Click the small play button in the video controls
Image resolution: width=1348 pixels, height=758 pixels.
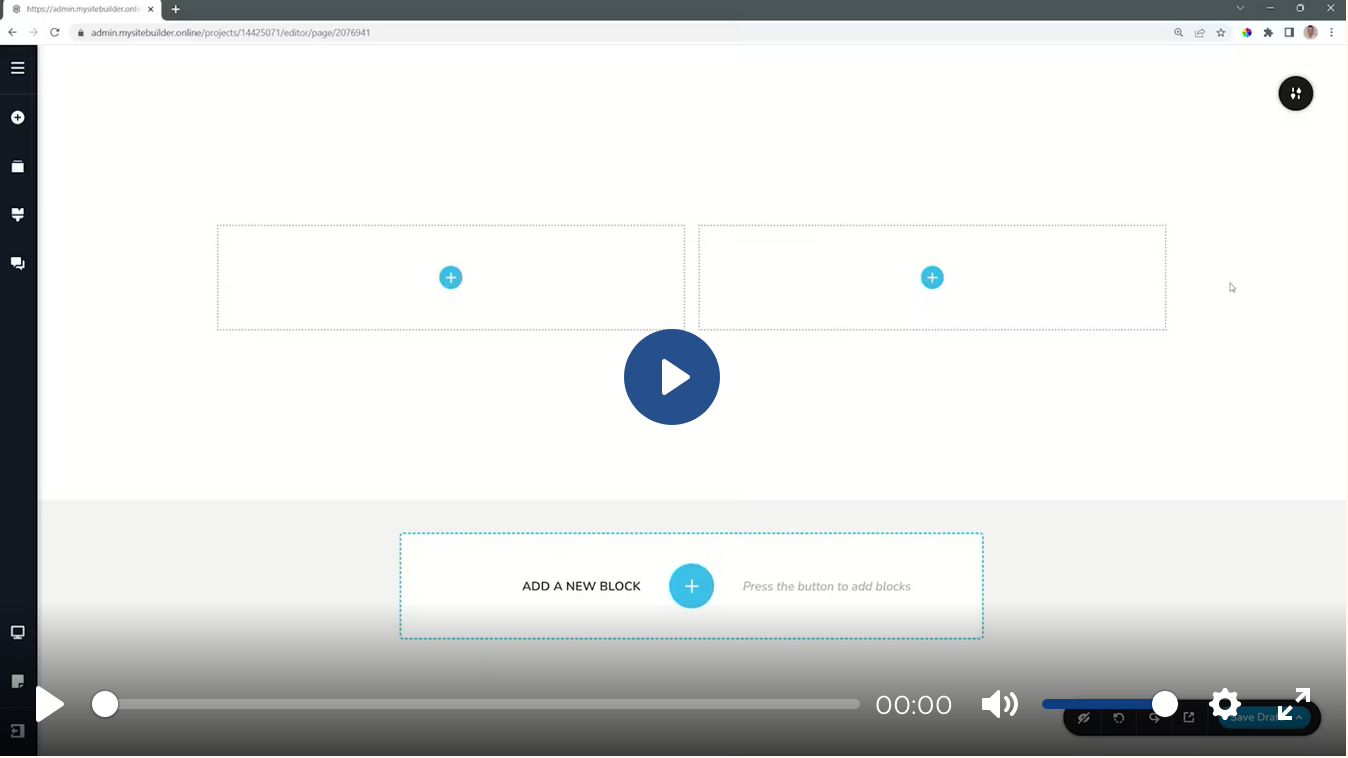coord(49,705)
